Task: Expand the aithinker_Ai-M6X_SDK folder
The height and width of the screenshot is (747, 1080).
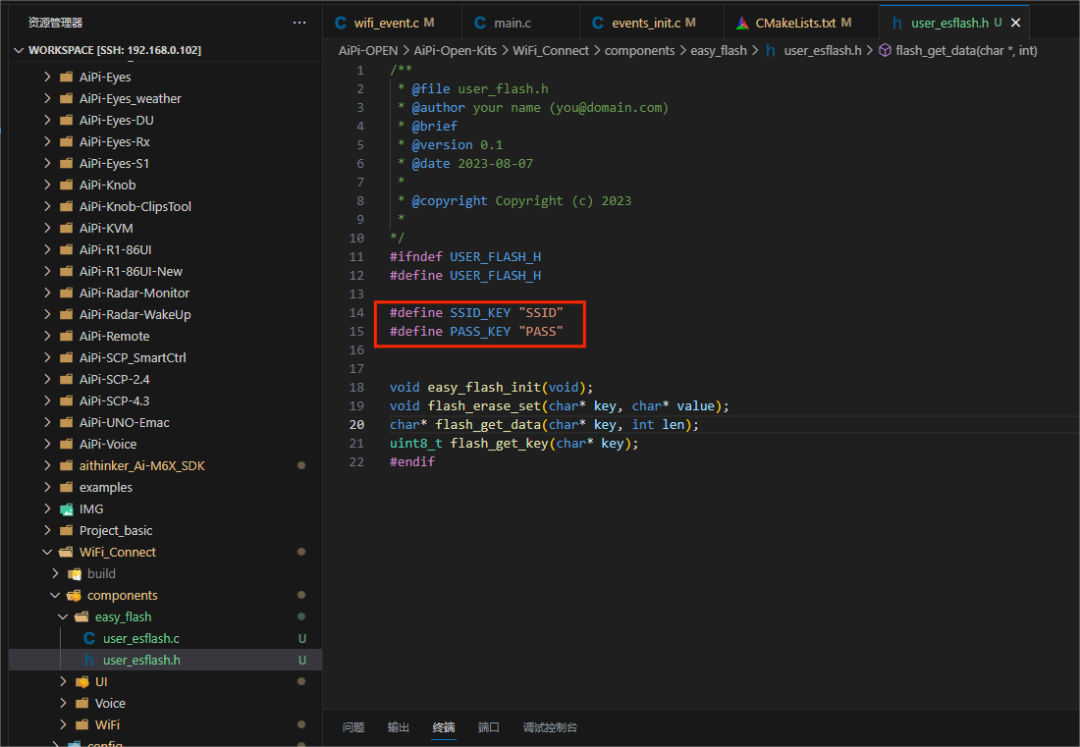Action: coord(47,466)
